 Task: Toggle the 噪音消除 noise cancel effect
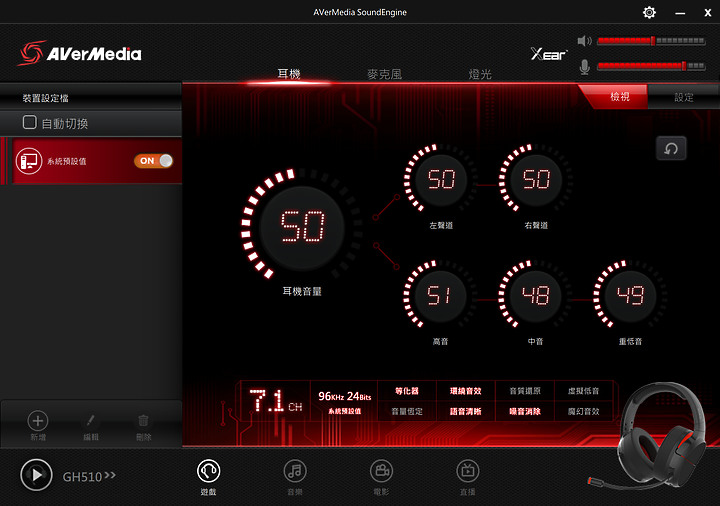(525, 411)
